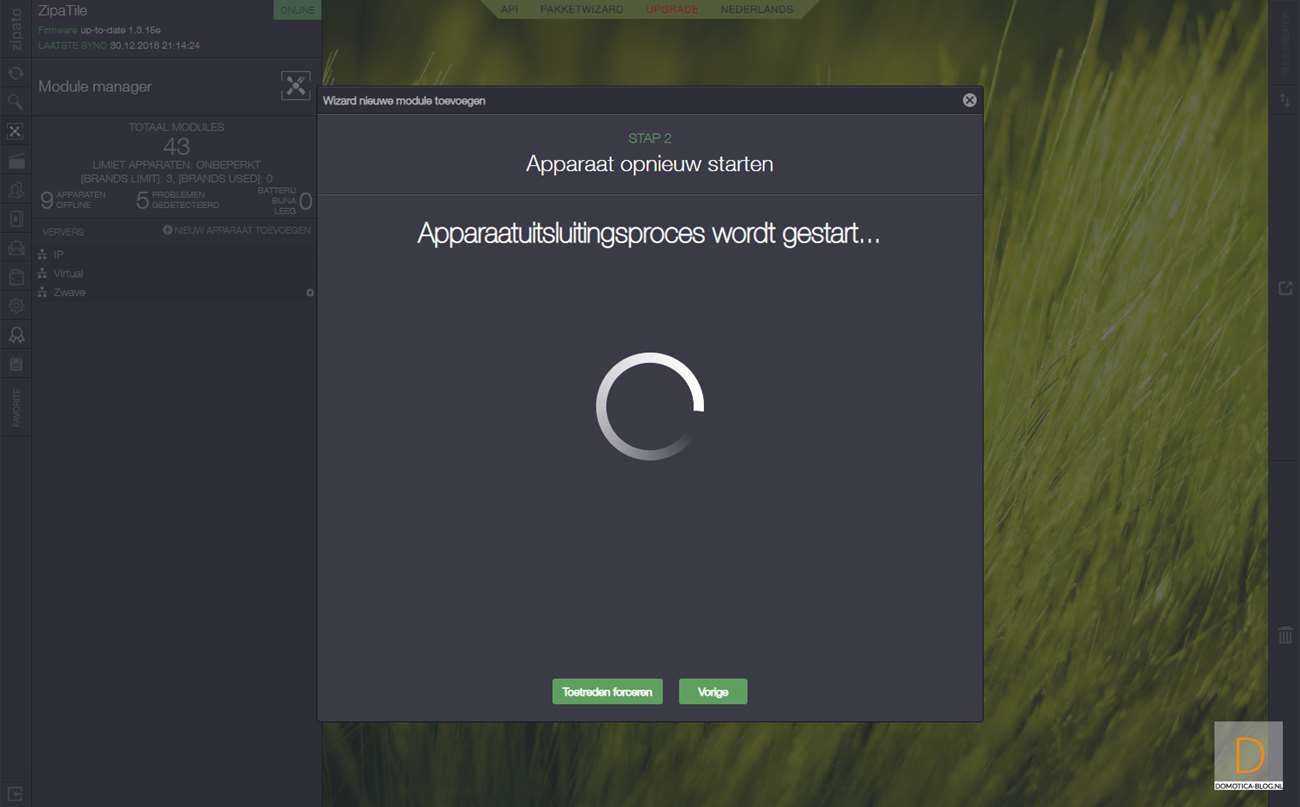Click the Stap 2 label in wizard
The image size is (1300, 807).
pyautogui.click(x=650, y=138)
